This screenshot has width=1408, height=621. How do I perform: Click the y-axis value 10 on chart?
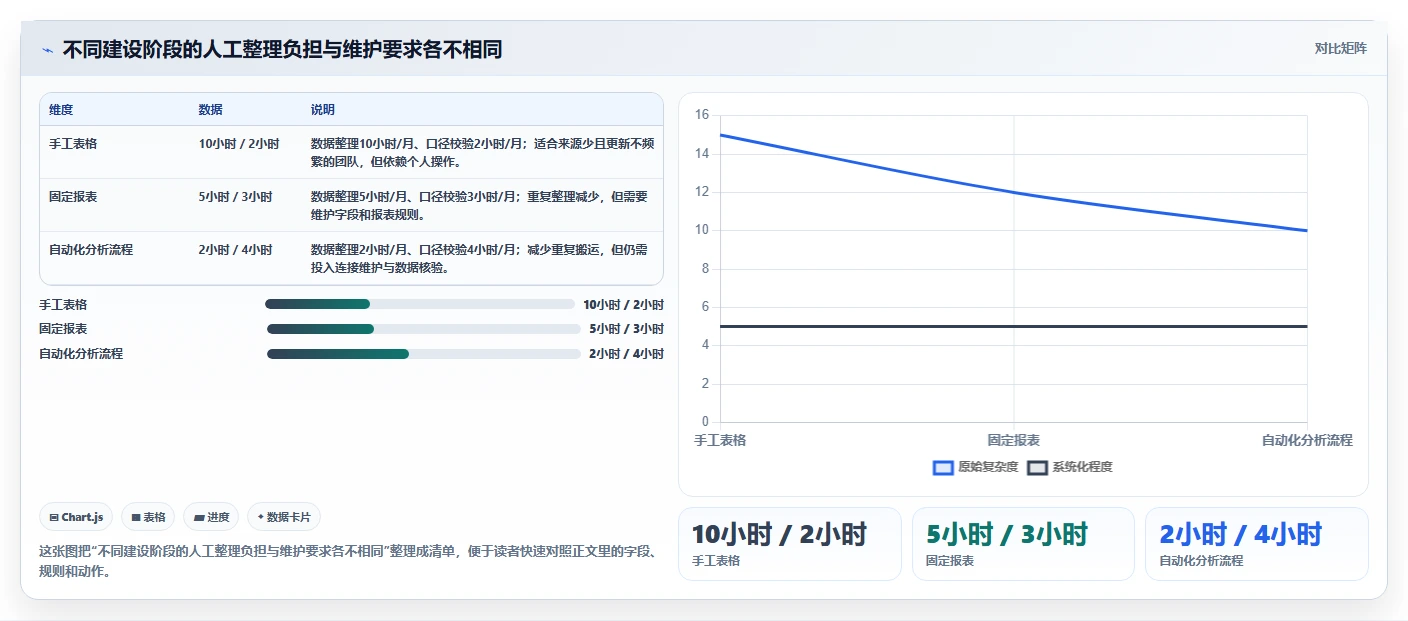pyautogui.click(x=701, y=230)
